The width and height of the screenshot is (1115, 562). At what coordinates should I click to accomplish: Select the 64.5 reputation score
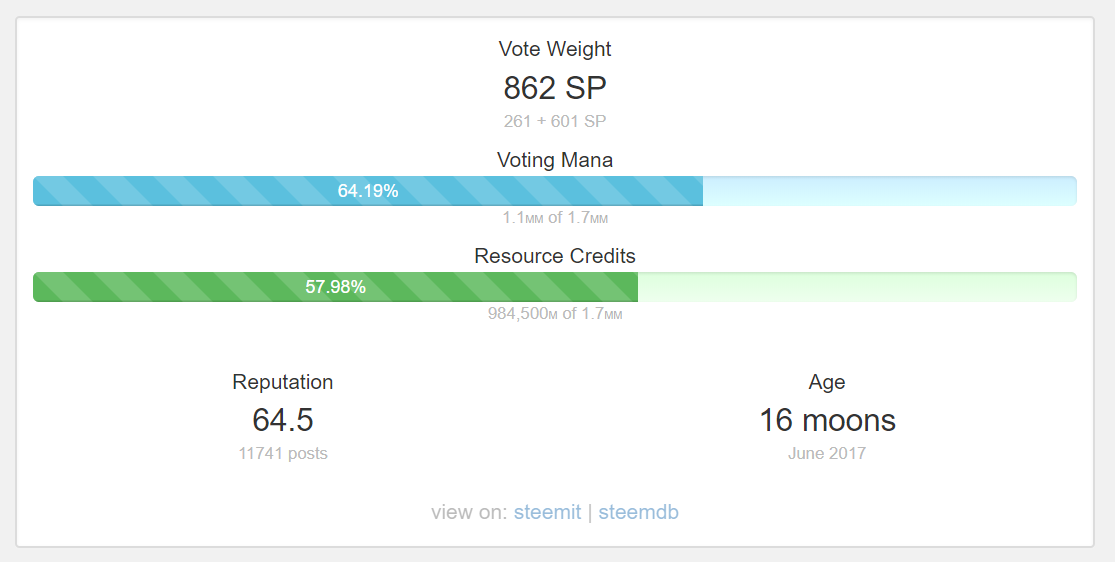click(282, 420)
